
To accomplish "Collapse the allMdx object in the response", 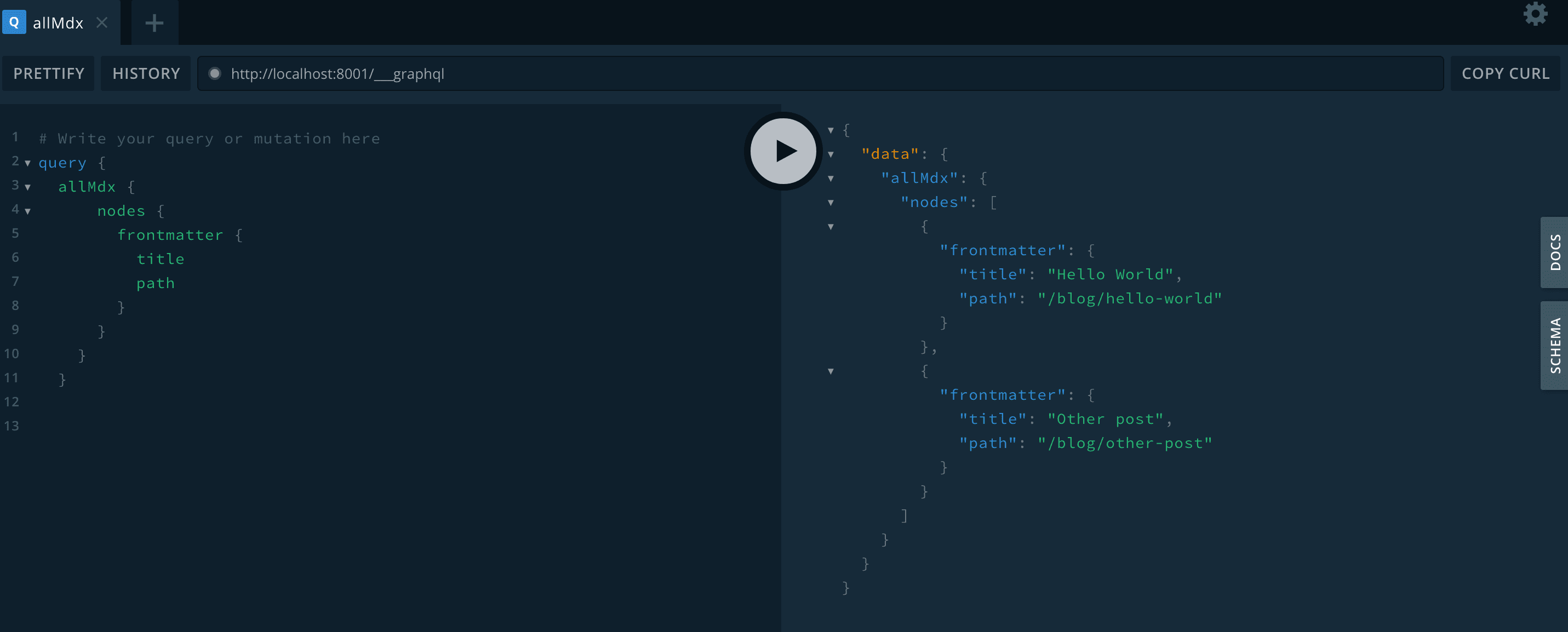I will tap(831, 178).
